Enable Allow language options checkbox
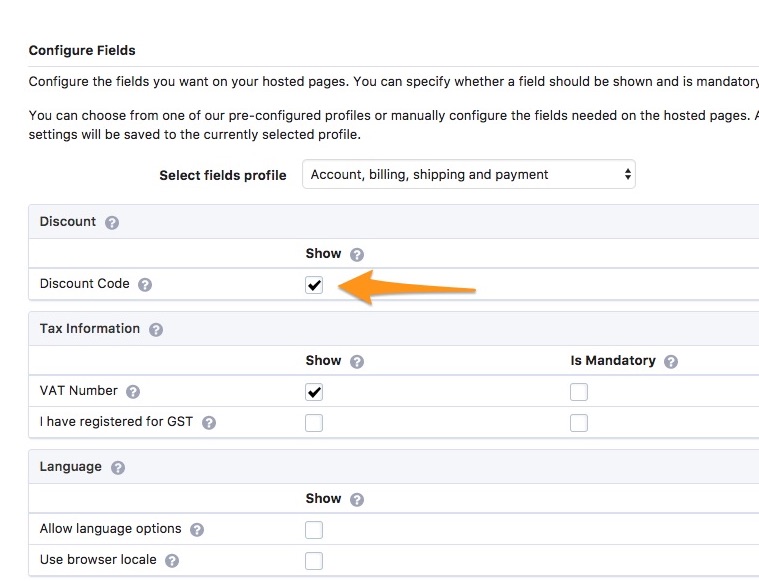Image resolution: width=759 pixels, height=581 pixels. click(314, 530)
